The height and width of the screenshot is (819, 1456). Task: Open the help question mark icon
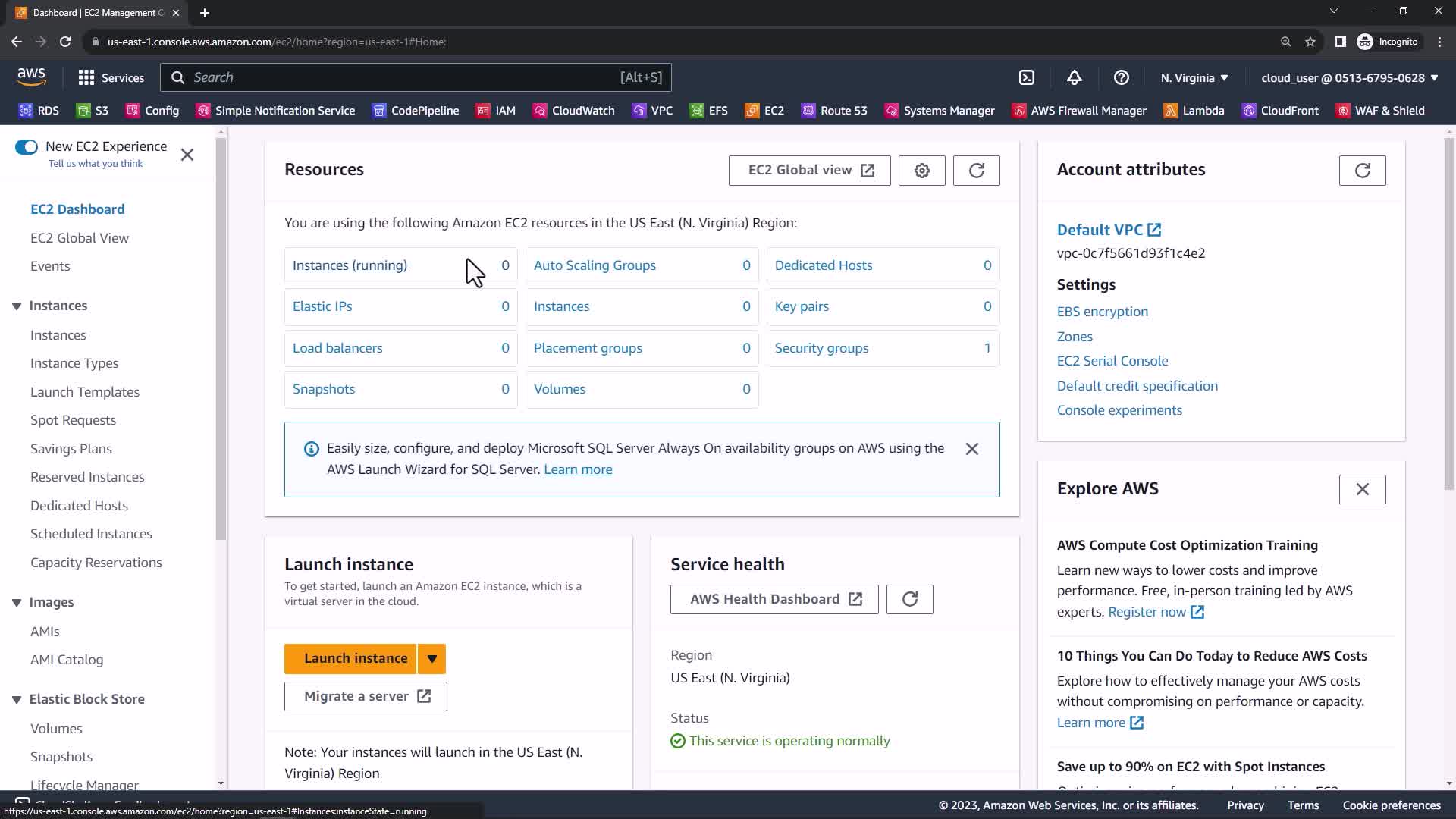coord(1122,77)
